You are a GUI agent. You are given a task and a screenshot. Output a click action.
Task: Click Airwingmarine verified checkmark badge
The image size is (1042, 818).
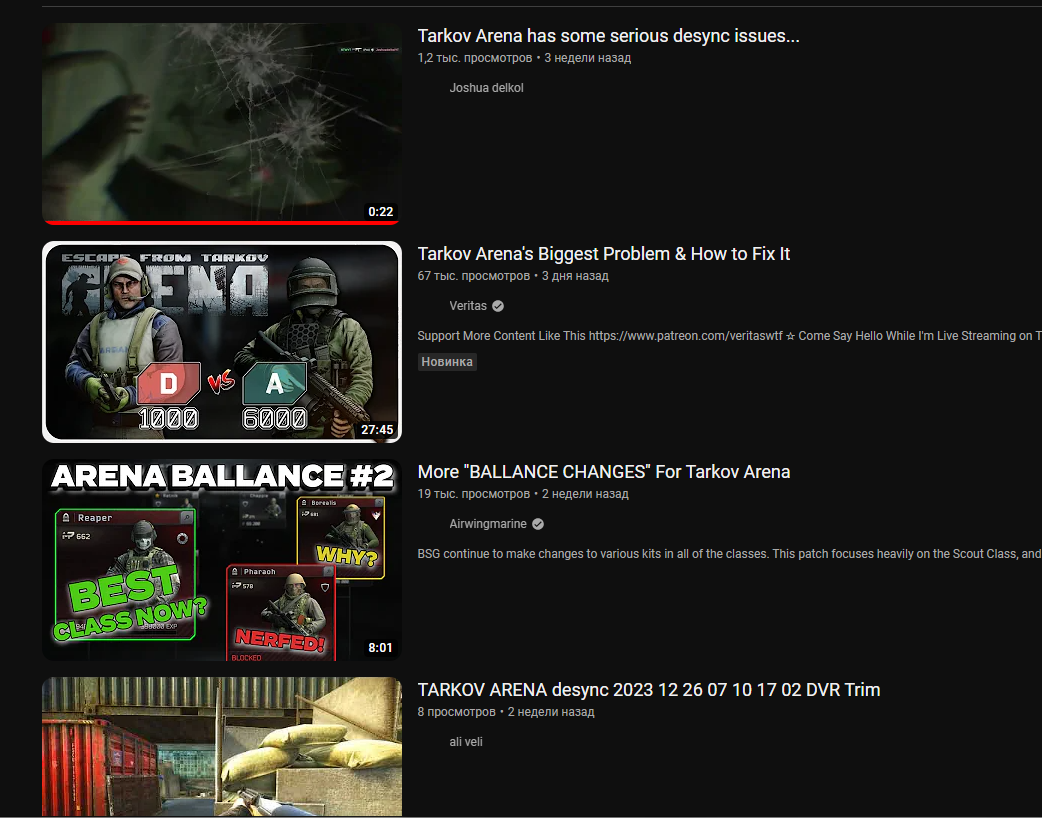[x=538, y=524]
